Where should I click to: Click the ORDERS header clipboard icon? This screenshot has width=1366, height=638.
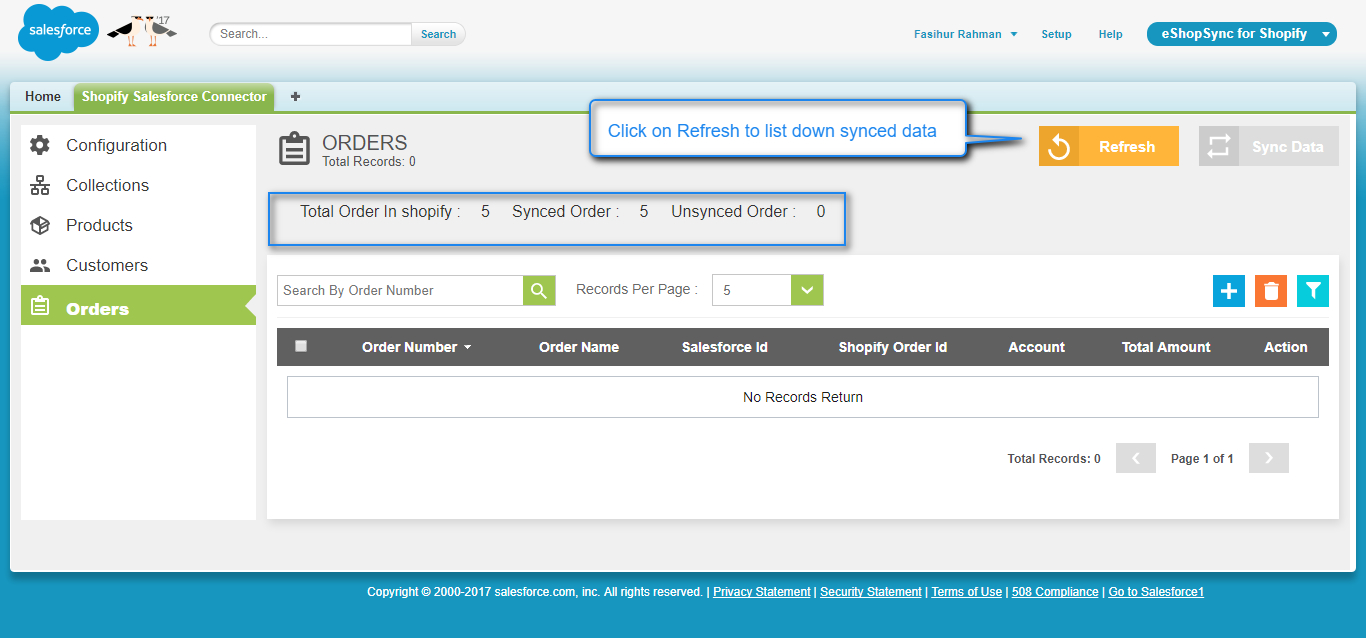pyautogui.click(x=294, y=148)
